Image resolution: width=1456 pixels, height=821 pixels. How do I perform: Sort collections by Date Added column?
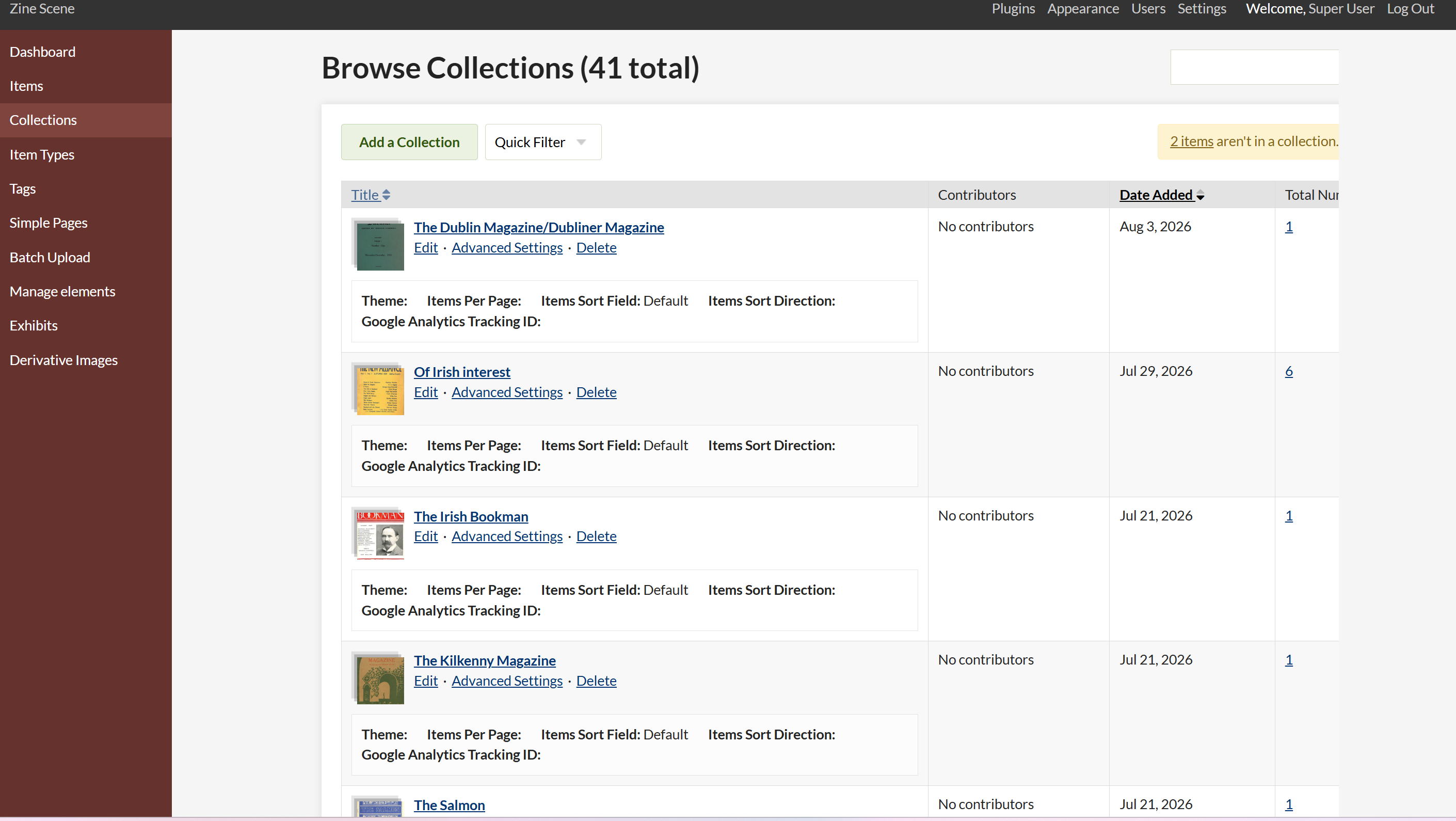[1161, 195]
